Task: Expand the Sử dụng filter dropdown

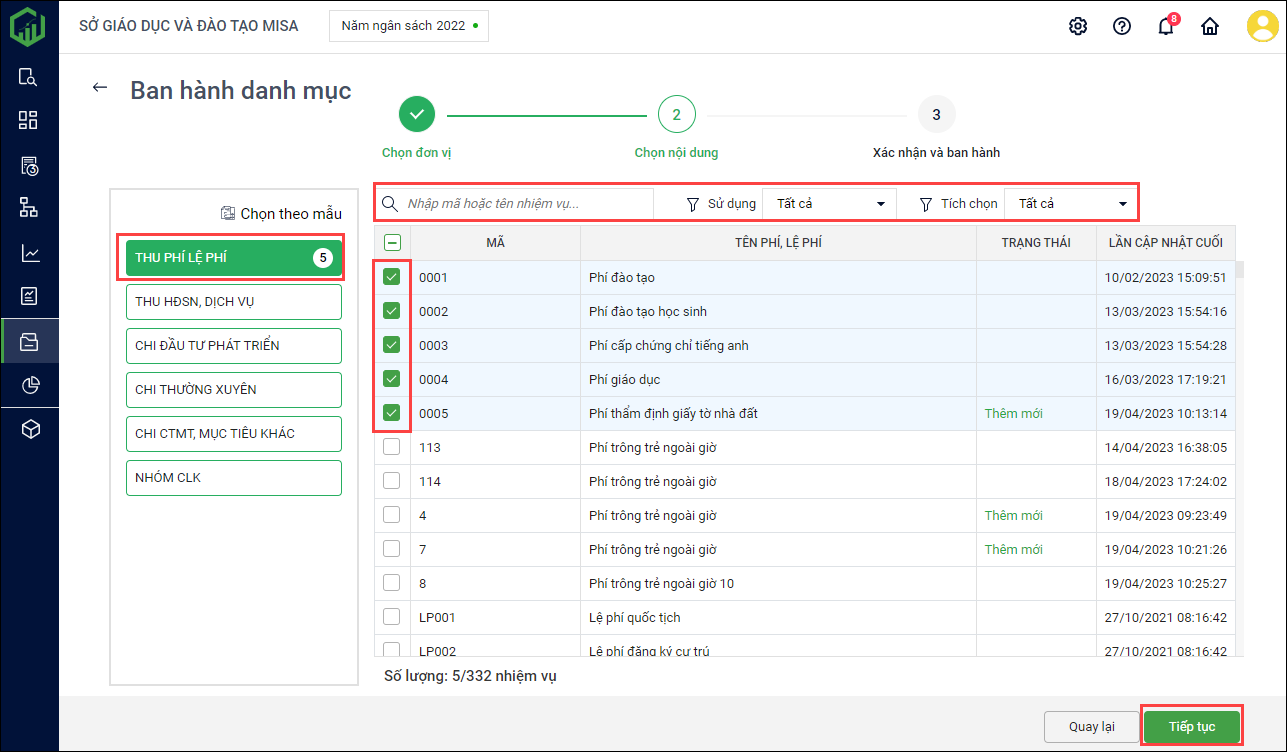Action: click(828, 204)
